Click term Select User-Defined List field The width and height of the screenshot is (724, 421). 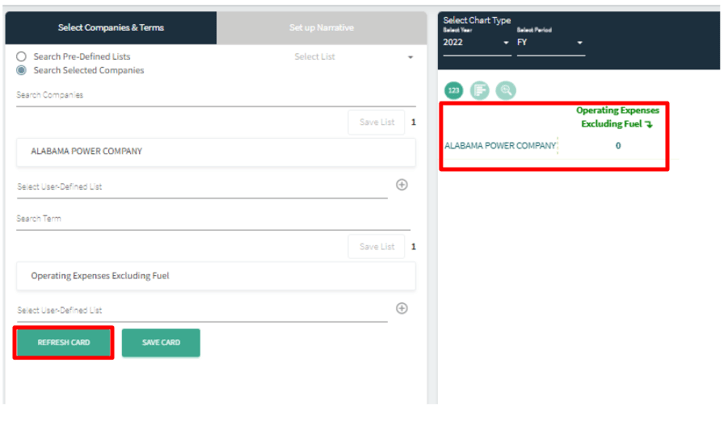(202, 311)
